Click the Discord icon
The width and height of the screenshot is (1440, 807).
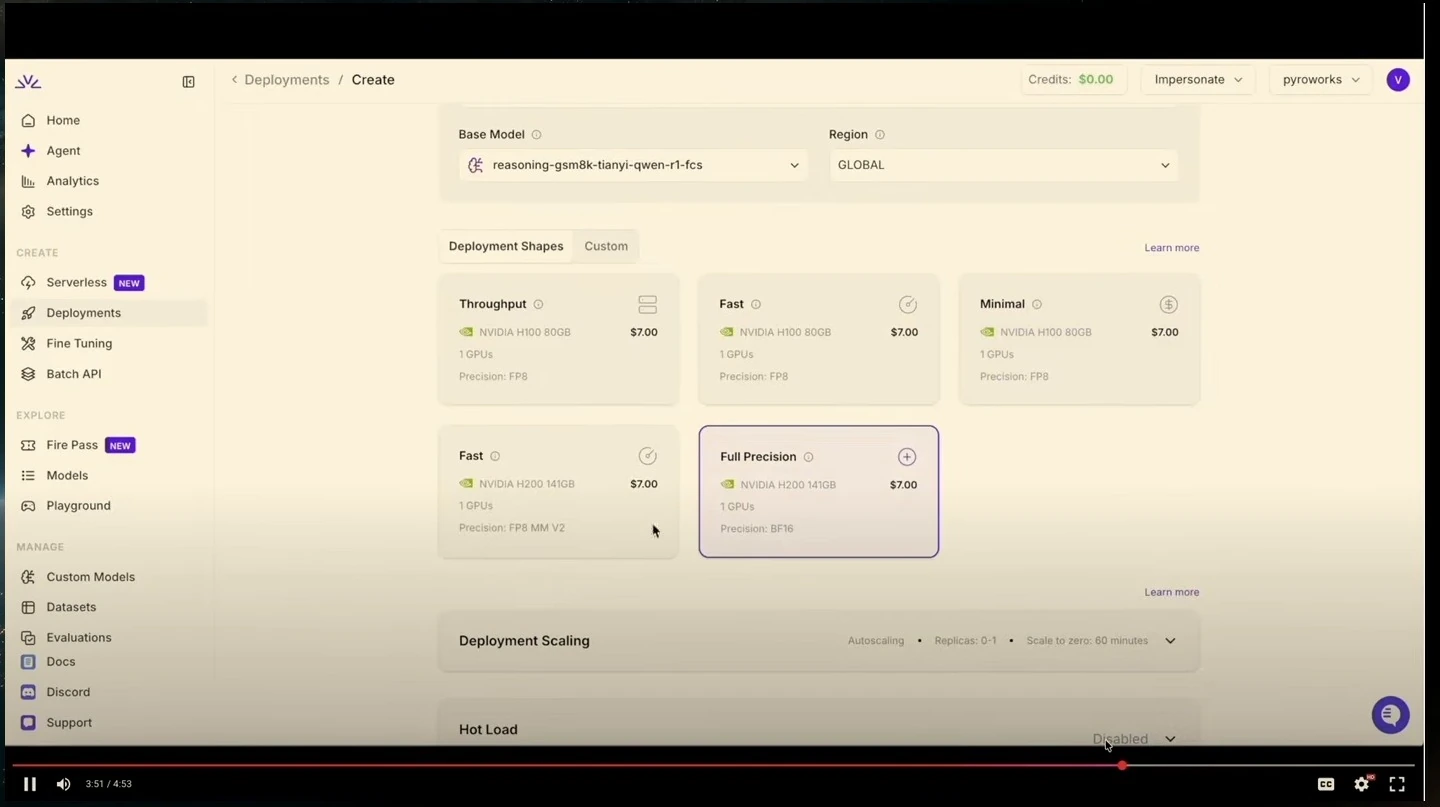tap(28, 692)
